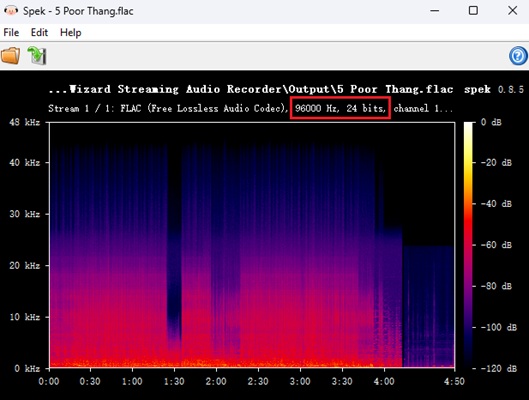Close the Spek window

pyautogui.click(x=512, y=11)
